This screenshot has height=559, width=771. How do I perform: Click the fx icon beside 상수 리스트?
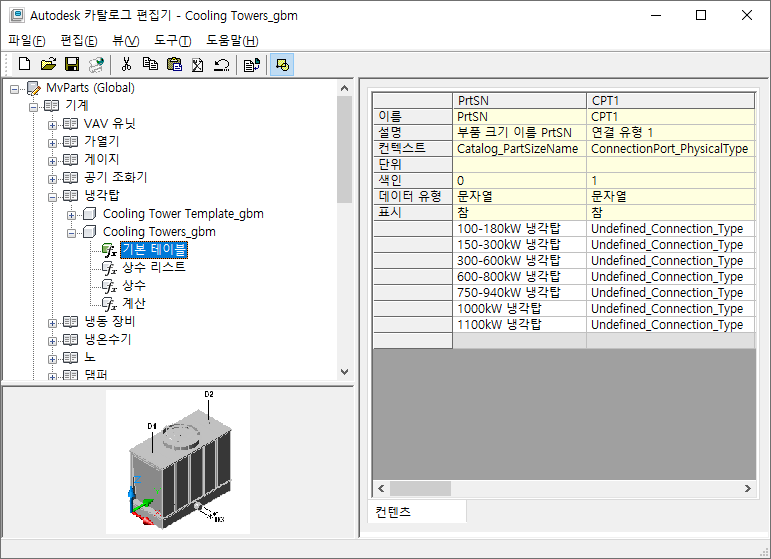109,268
